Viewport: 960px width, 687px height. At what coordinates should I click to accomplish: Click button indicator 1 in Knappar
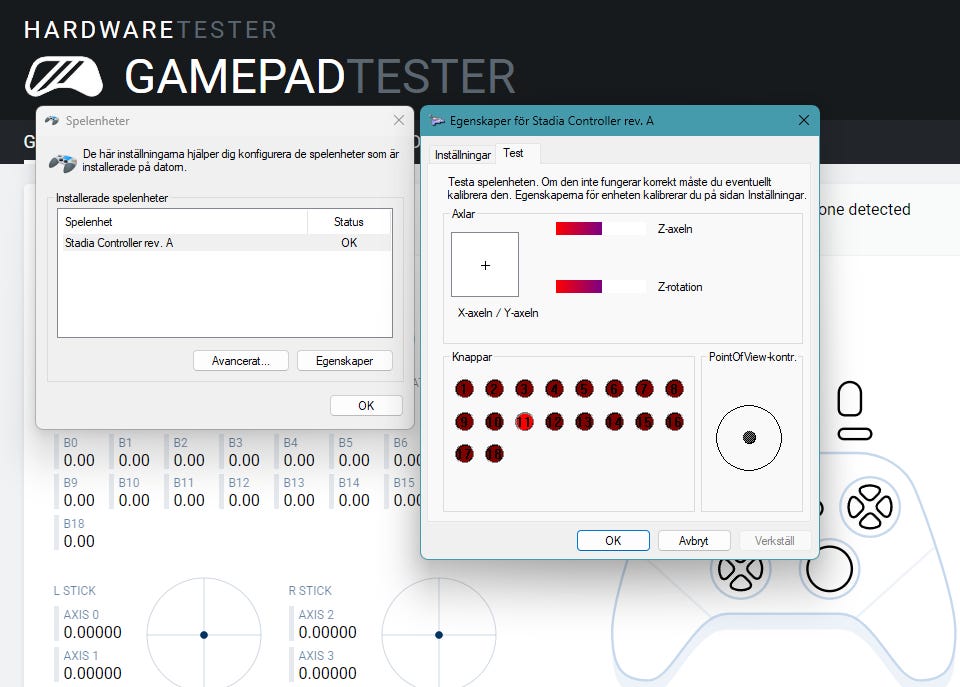tap(464, 389)
